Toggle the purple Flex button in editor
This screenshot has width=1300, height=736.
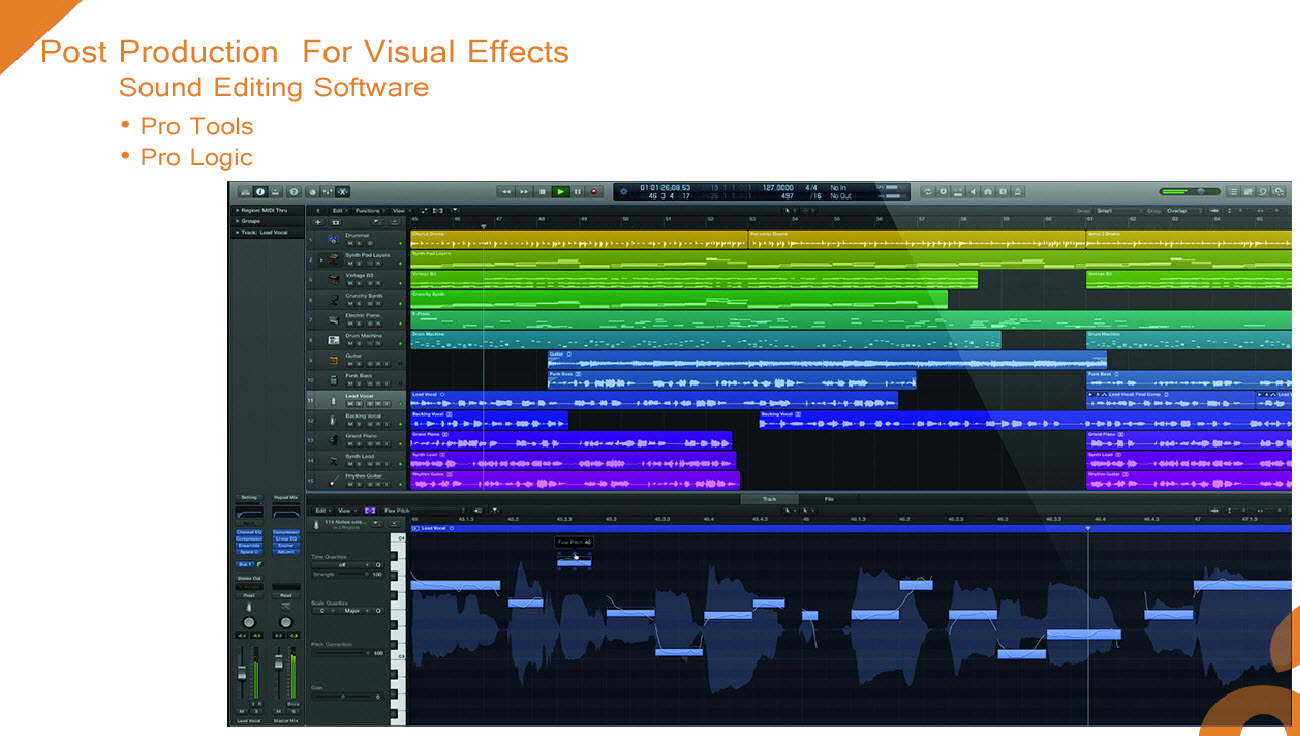pyautogui.click(x=370, y=511)
